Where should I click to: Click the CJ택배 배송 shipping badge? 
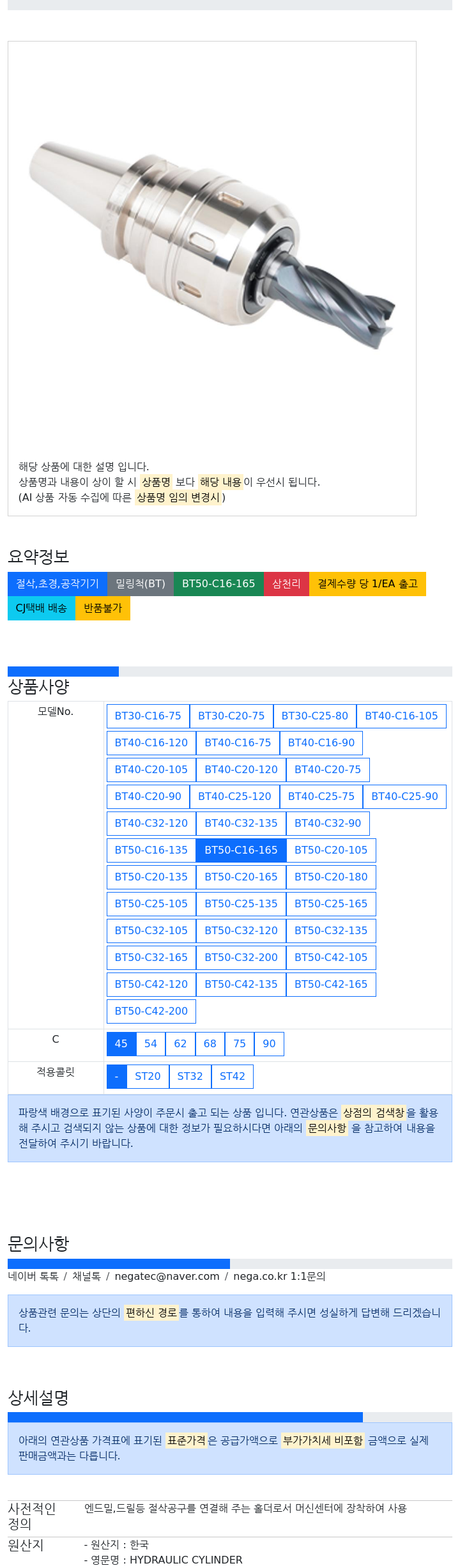pos(42,608)
